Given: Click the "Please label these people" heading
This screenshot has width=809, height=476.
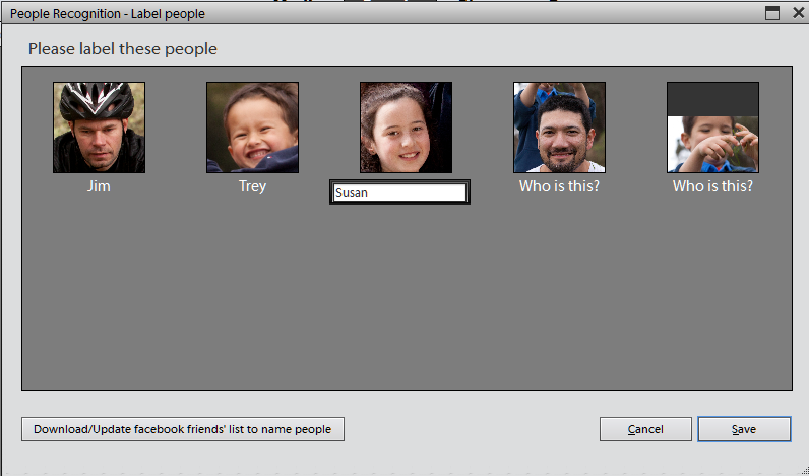Looking at the screenshot, I should pos(122,49).
